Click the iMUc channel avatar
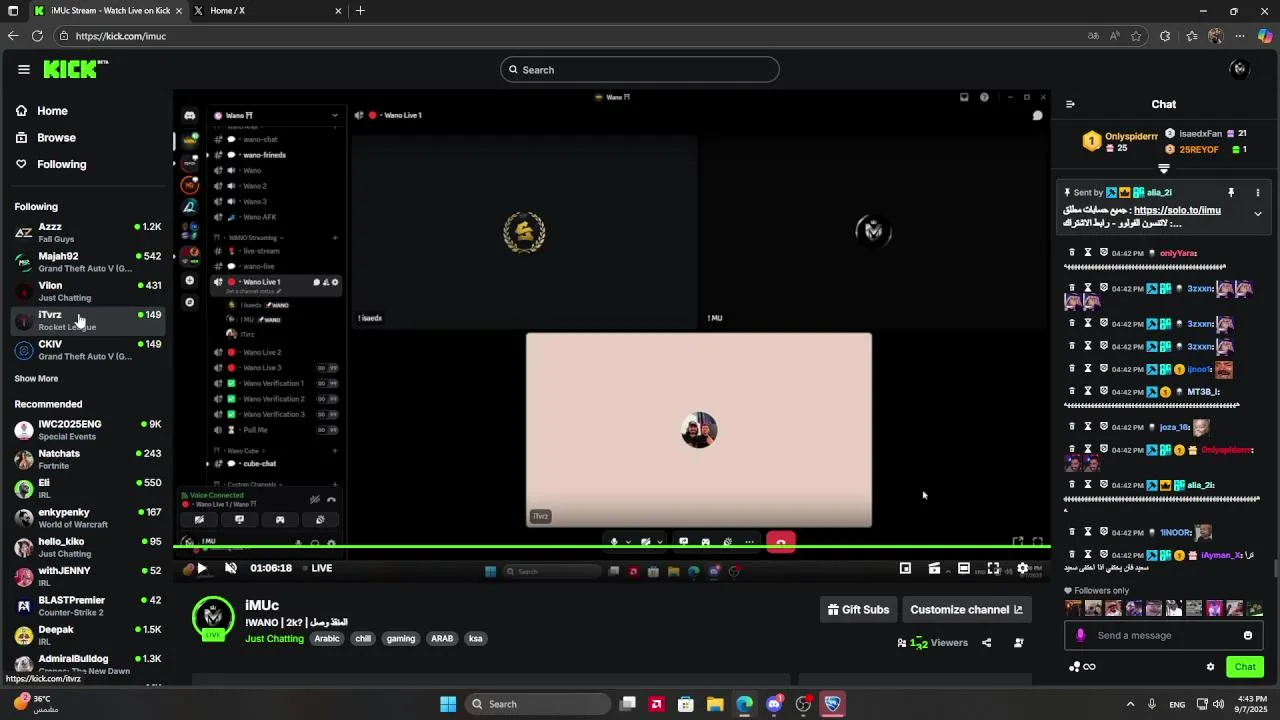Image resolution: width=1280 pixels, height=720 pixels. tap(213, 617)
